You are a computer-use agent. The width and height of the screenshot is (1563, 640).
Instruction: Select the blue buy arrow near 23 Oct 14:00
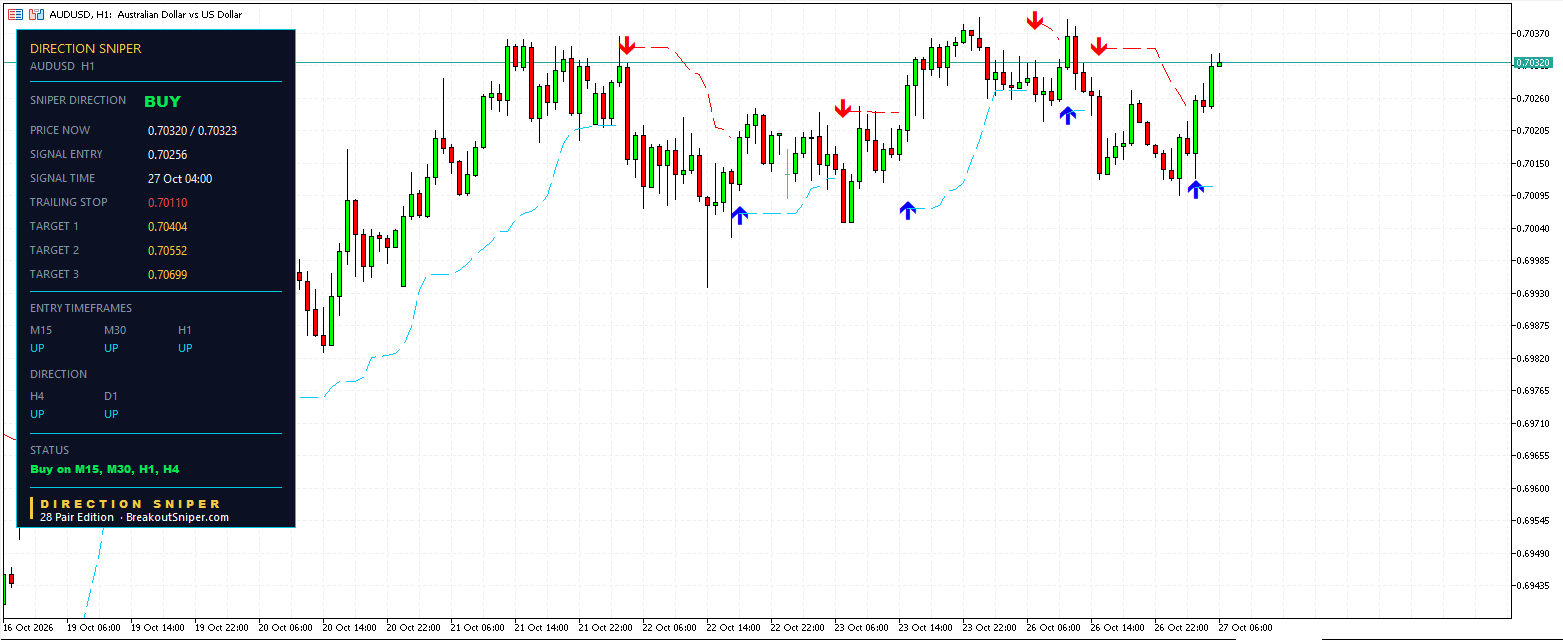coord(907,210)
